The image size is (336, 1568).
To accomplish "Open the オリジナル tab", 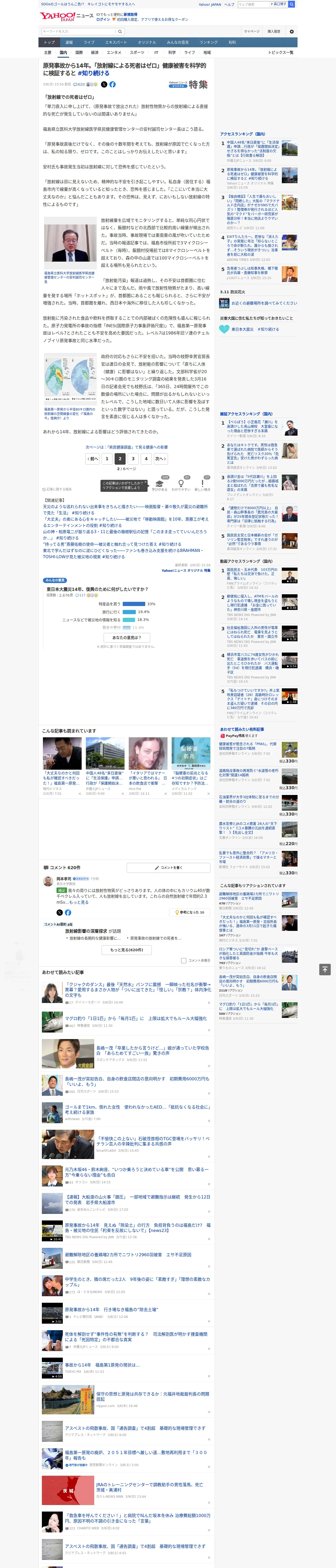I will click(x=147, y=43).
